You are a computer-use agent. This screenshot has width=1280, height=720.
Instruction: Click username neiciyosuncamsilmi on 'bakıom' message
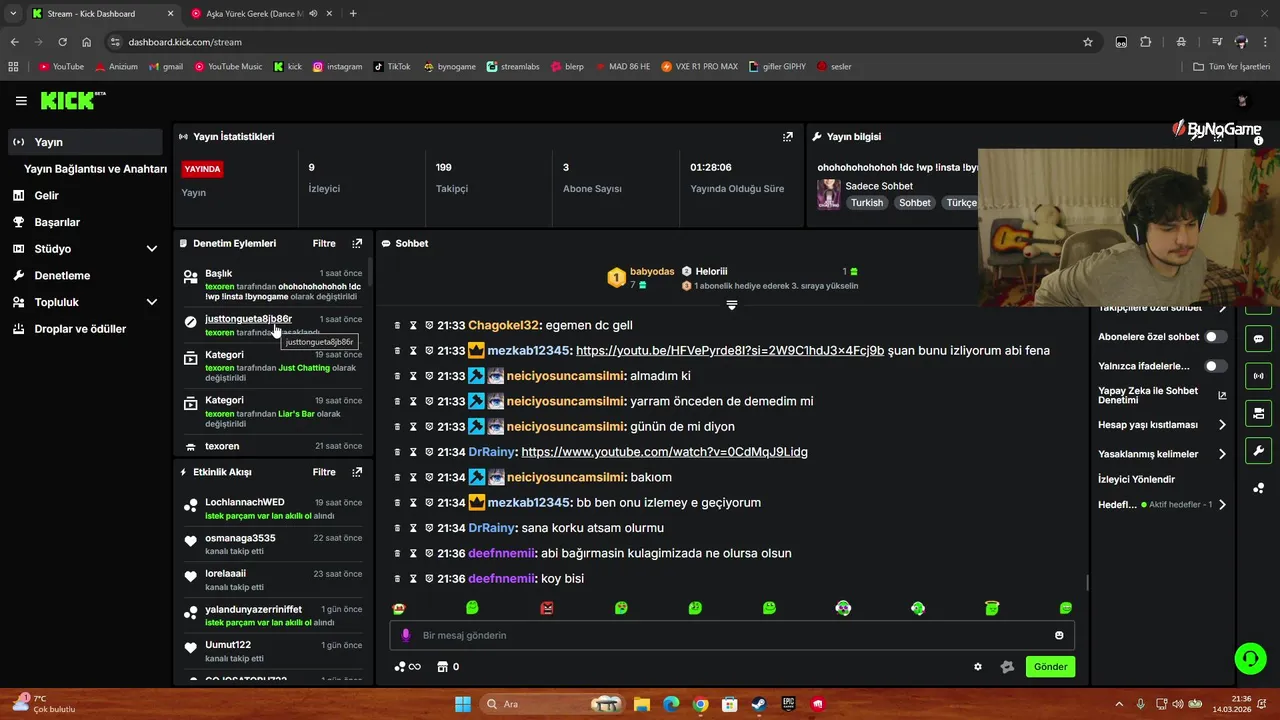click(566, 478)
